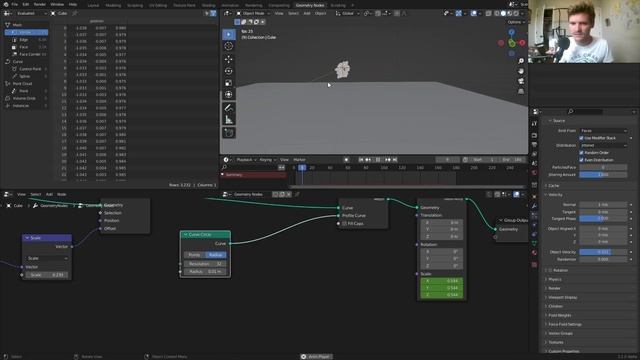Open the File menu
The image size is (640, 360).
pyautogui.click(x=15, y=4)
